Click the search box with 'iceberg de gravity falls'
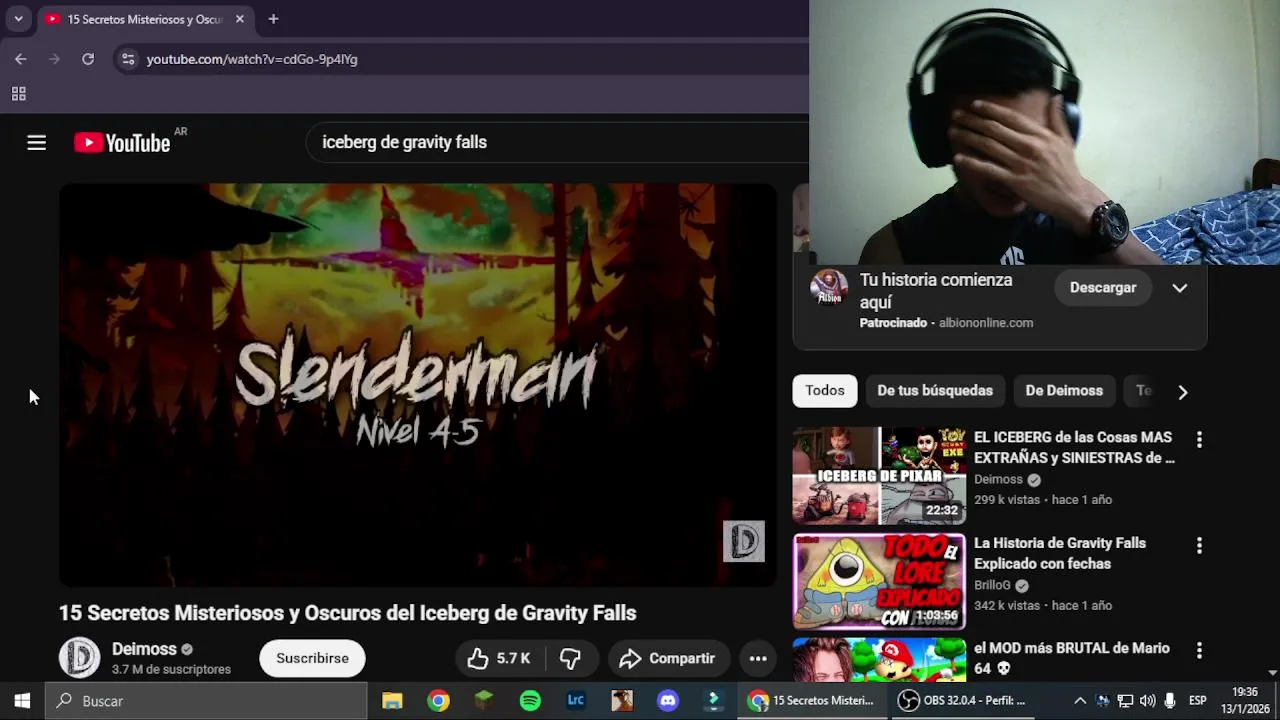Screen dimensions: 1280x720 (558, 143)
